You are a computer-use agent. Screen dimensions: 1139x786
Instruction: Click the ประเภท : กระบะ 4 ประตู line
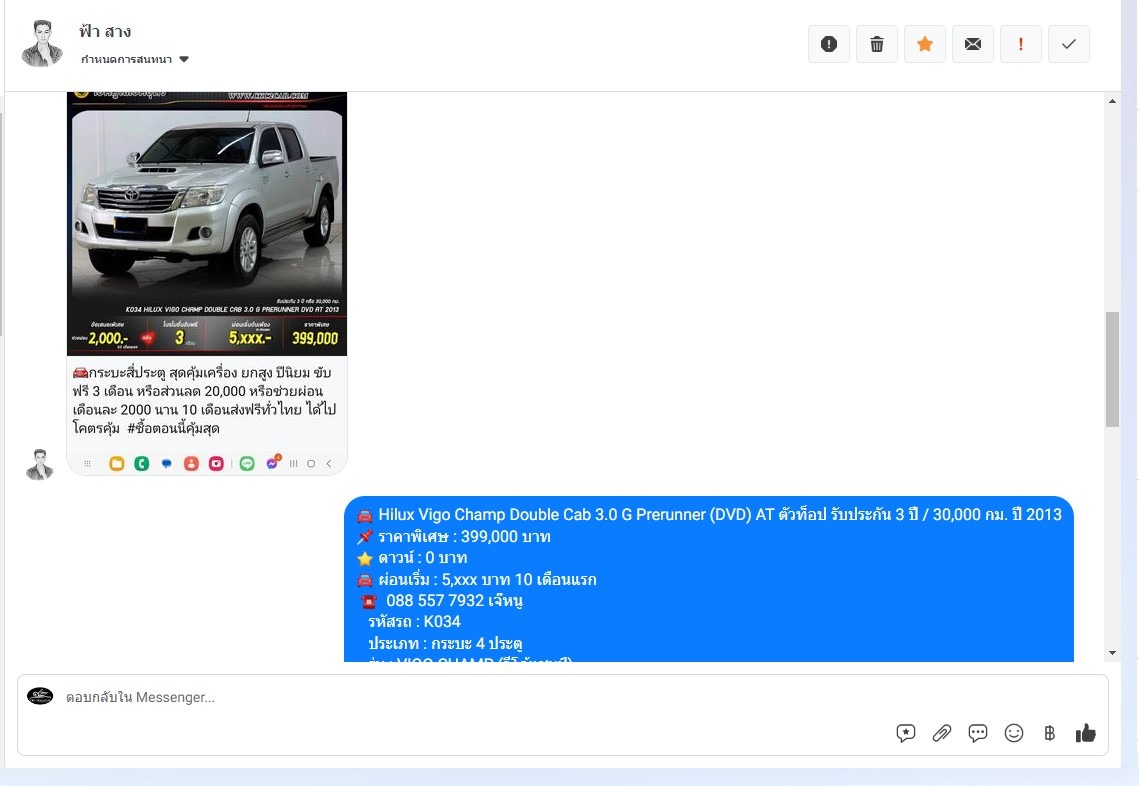click(x=445, y=644)
